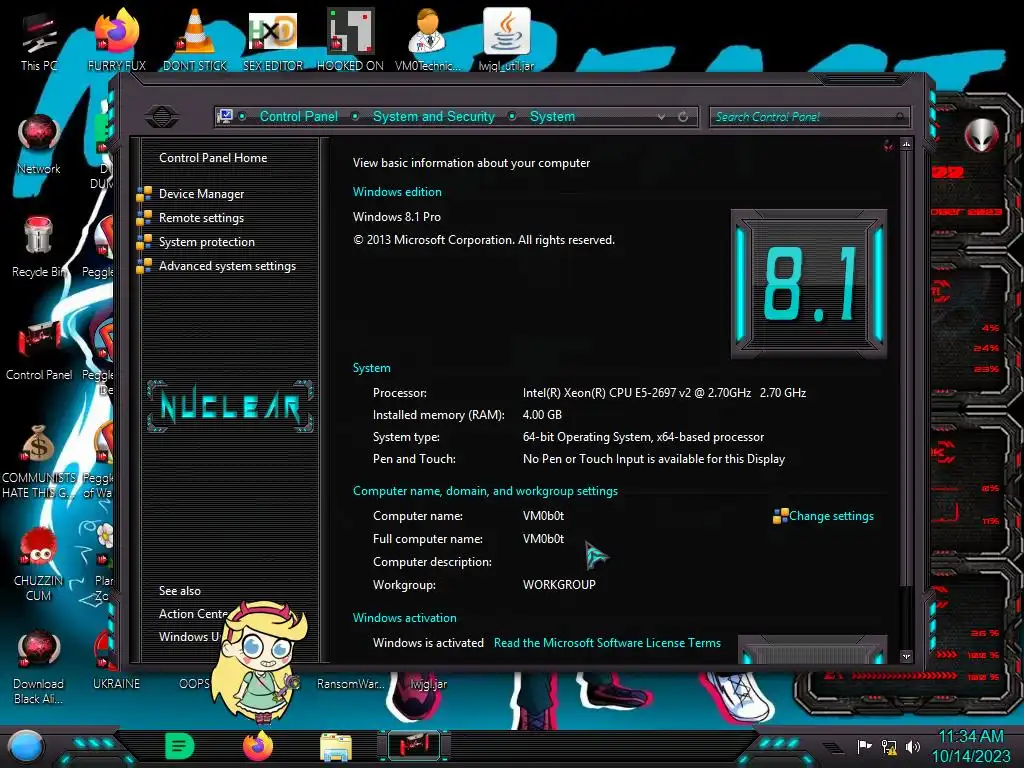Image resolution: width=1024 pixels, height=768 pixels.
Task: Click the volume speaker tray icon
Action: coord(912,746)
